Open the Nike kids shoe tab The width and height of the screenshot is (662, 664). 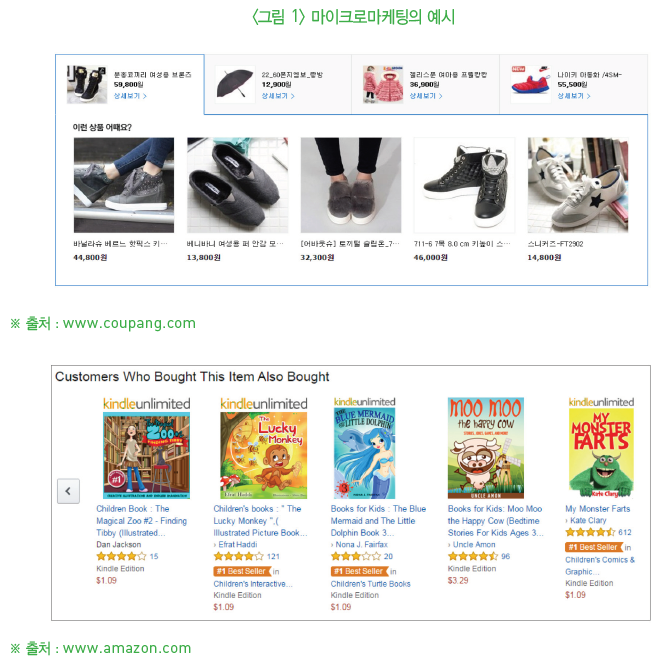pos(573,84)
